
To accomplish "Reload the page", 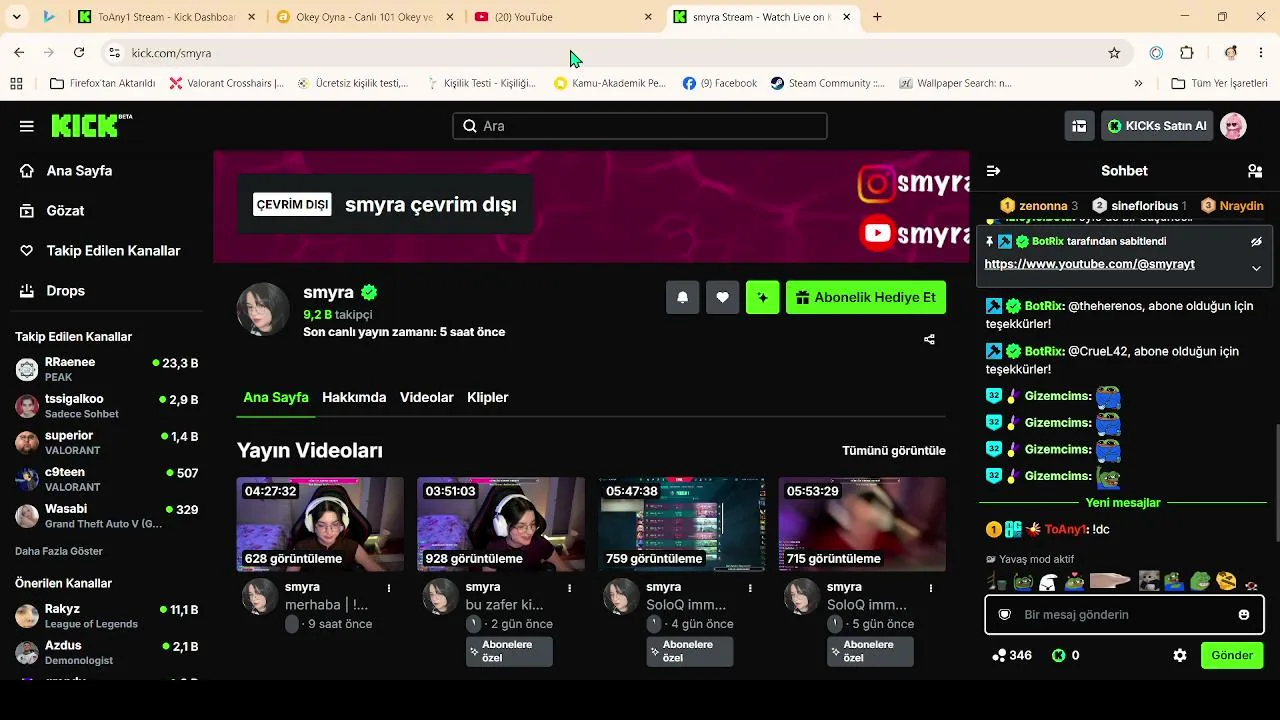I will point(79,53).
